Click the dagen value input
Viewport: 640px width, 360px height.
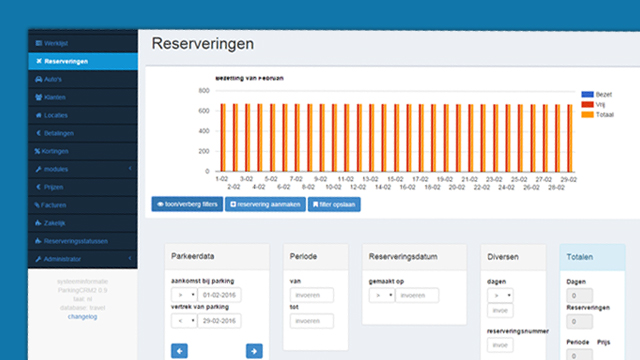pos(500,311)
